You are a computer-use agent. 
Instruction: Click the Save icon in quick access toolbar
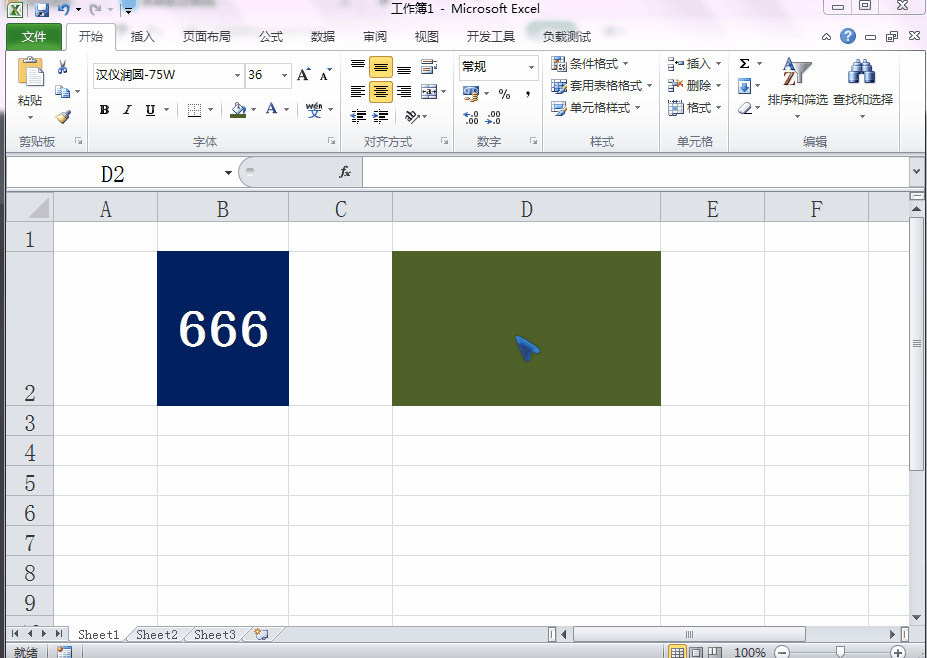41,9
